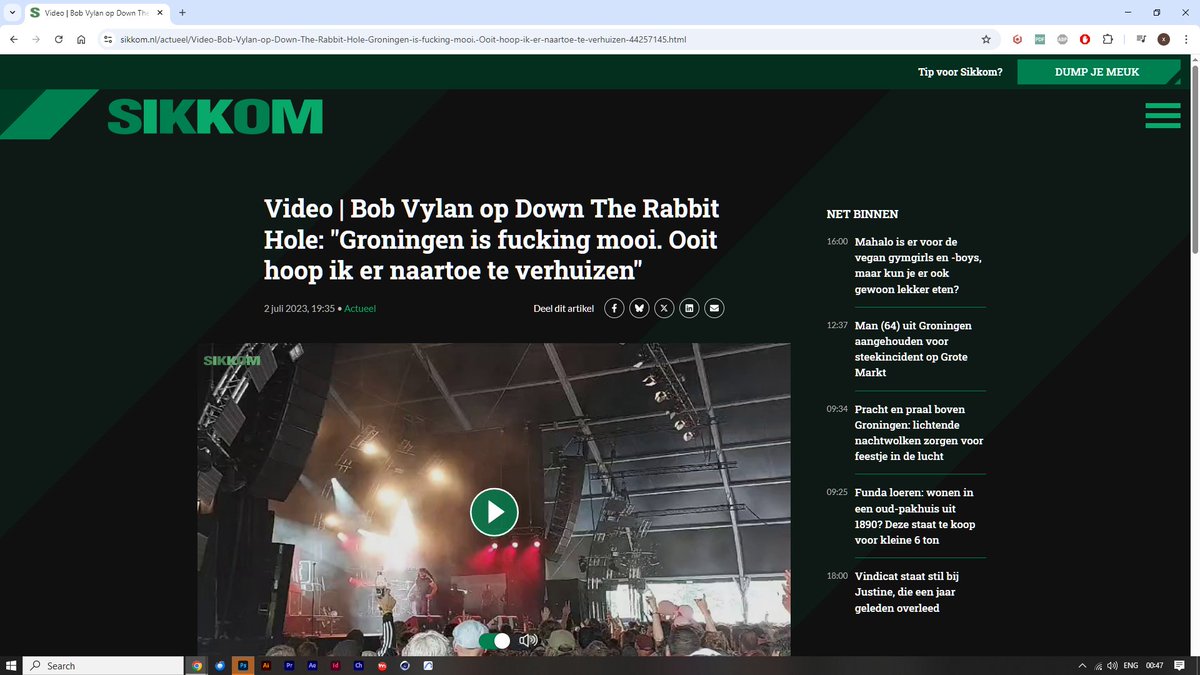This screenshot has height=675, width=1200.
Task: Click the red hexagon extension icon
Action: [x=1017, y=40]
